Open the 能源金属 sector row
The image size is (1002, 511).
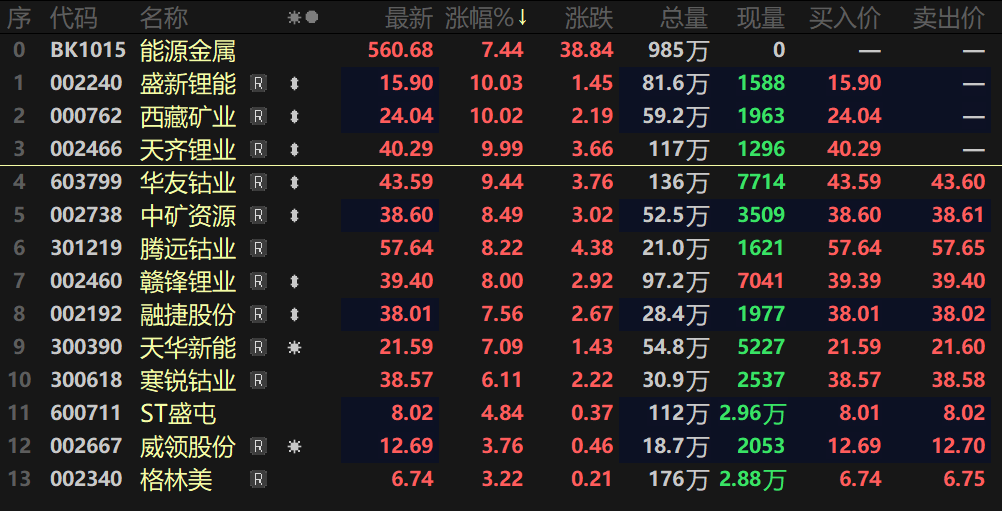pos(188,51)
